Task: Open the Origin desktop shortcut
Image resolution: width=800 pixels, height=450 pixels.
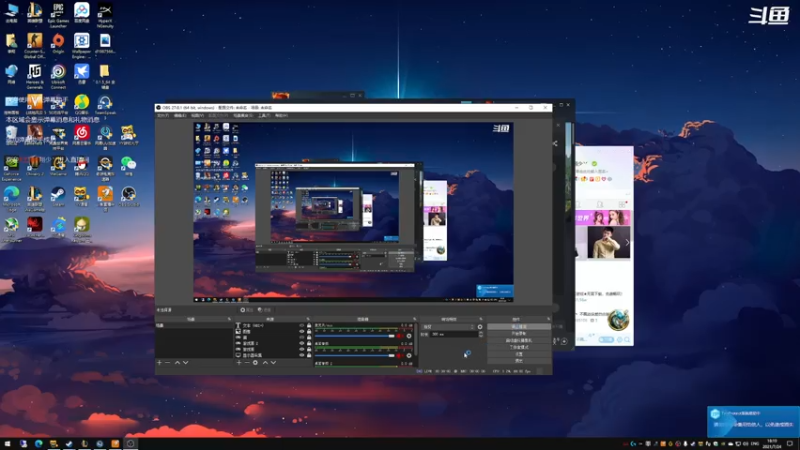Action: pos(58,44)
